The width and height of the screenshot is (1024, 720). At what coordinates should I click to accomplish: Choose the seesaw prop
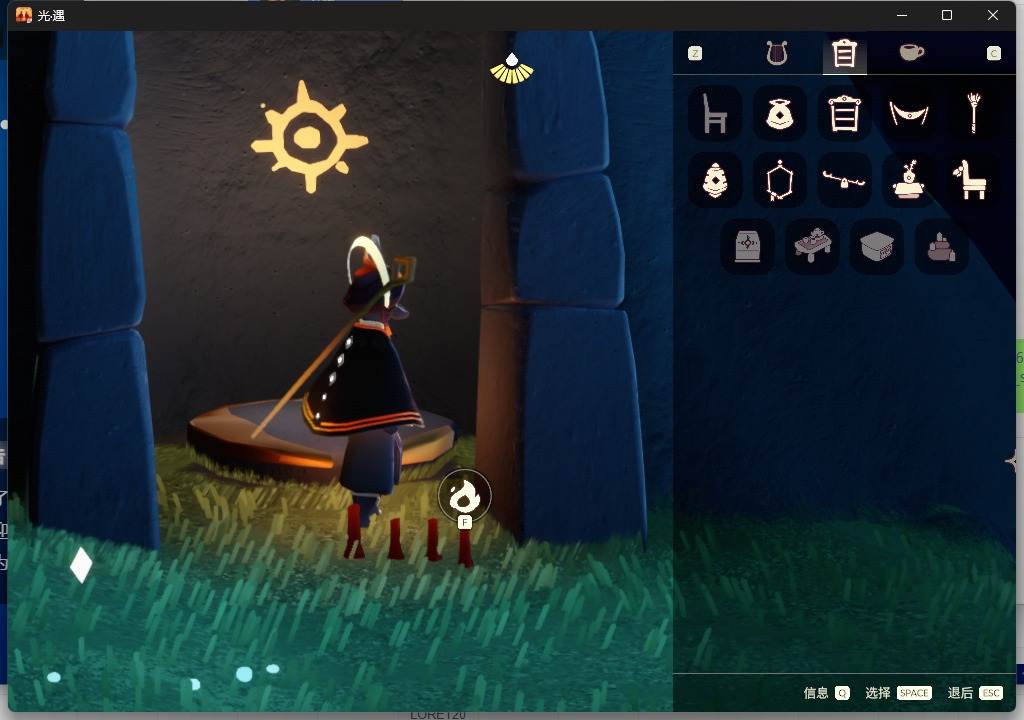click(x=845, y=180)
